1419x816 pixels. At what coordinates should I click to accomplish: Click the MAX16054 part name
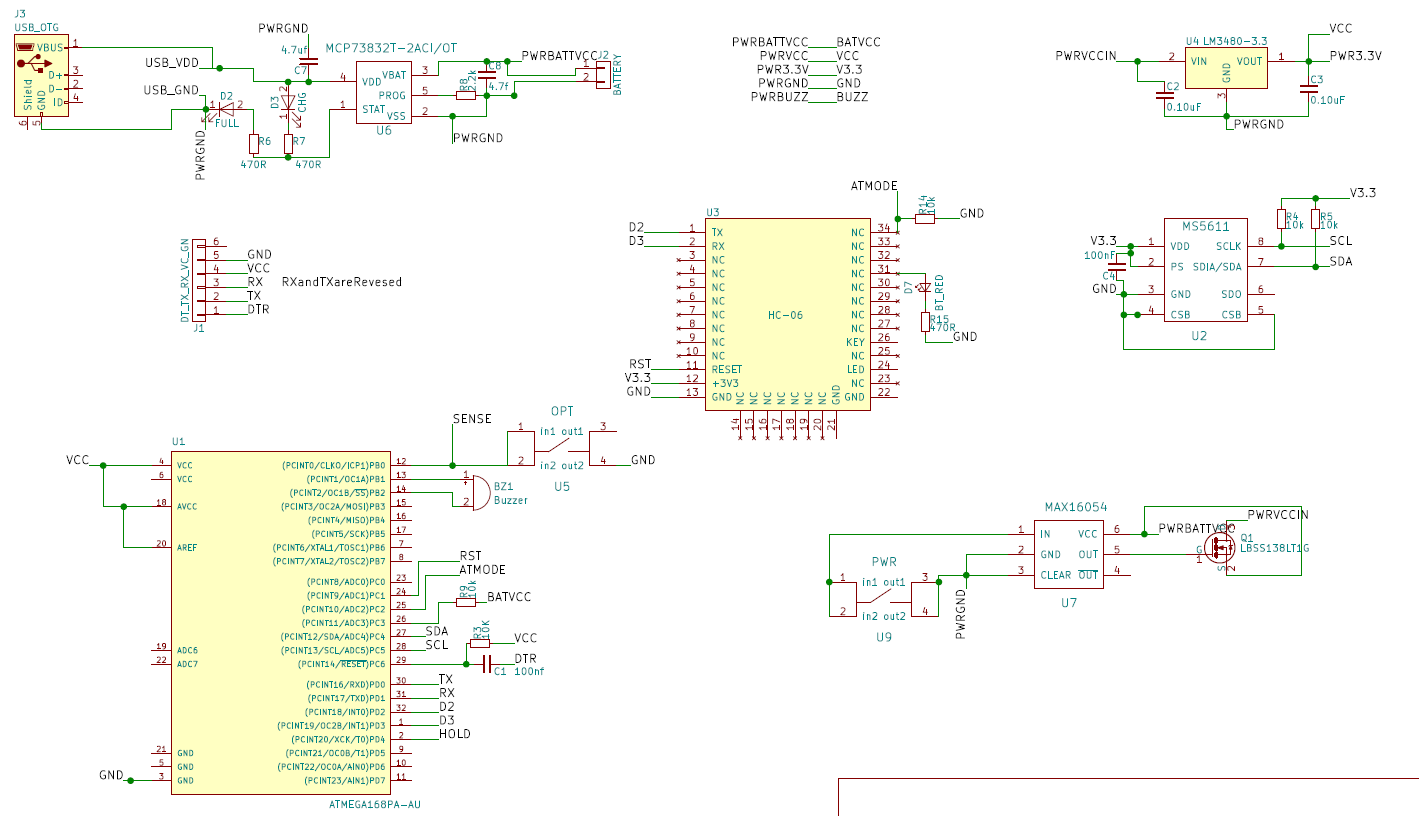(x=1075, y=508)
